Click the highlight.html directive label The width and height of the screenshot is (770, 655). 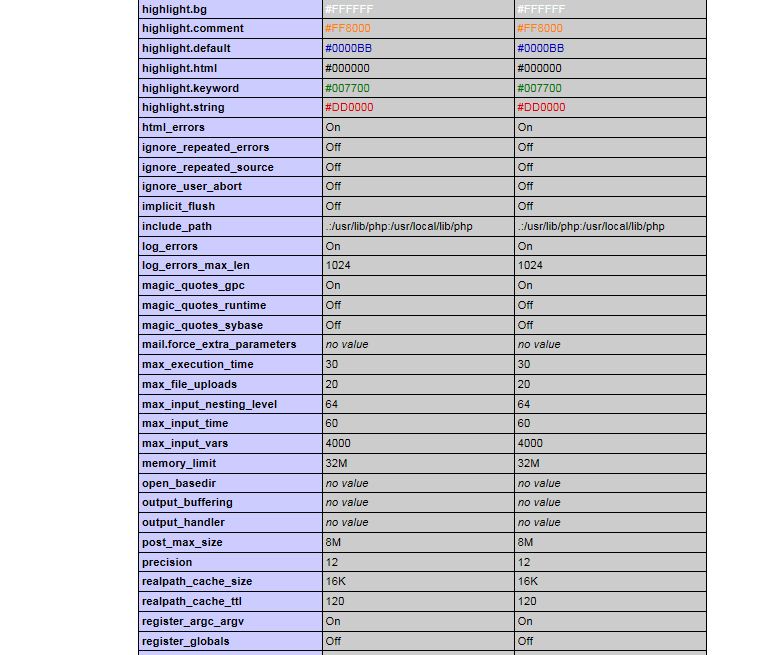pos(179,68)
